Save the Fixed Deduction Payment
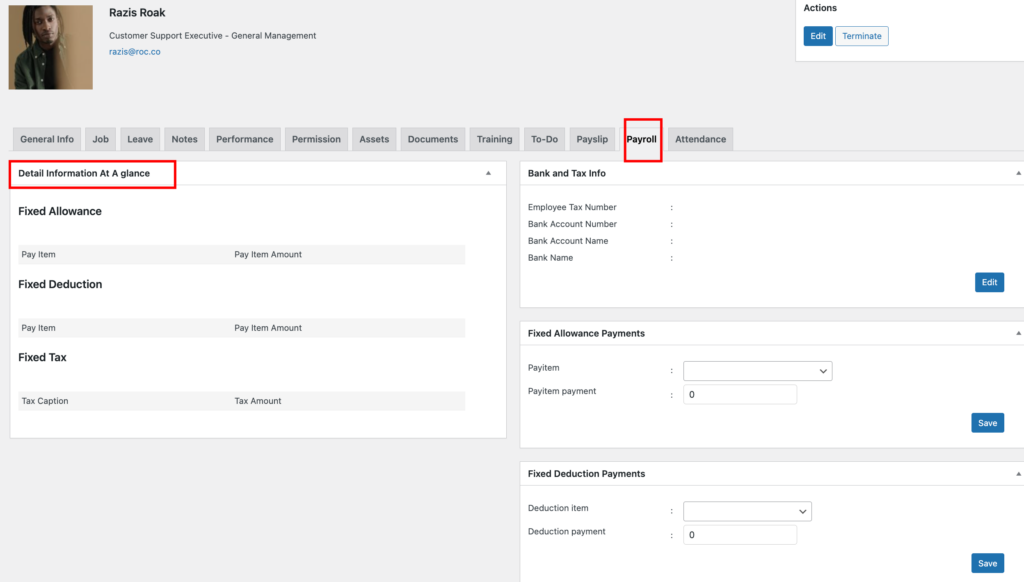Image resolution: width=1024 pixels, height=582 pixels. click(987, 563)
